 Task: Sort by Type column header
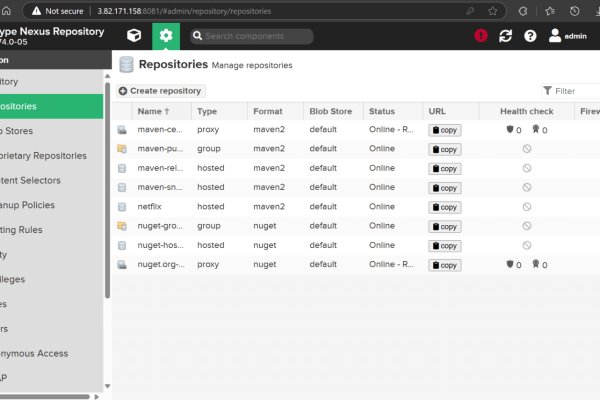click(x=219, y=111)
